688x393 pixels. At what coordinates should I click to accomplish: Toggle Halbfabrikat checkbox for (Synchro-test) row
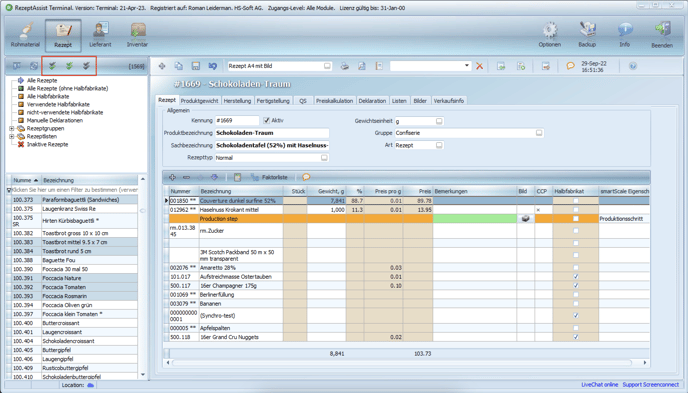pyautogui.click(x=576, y=315)
